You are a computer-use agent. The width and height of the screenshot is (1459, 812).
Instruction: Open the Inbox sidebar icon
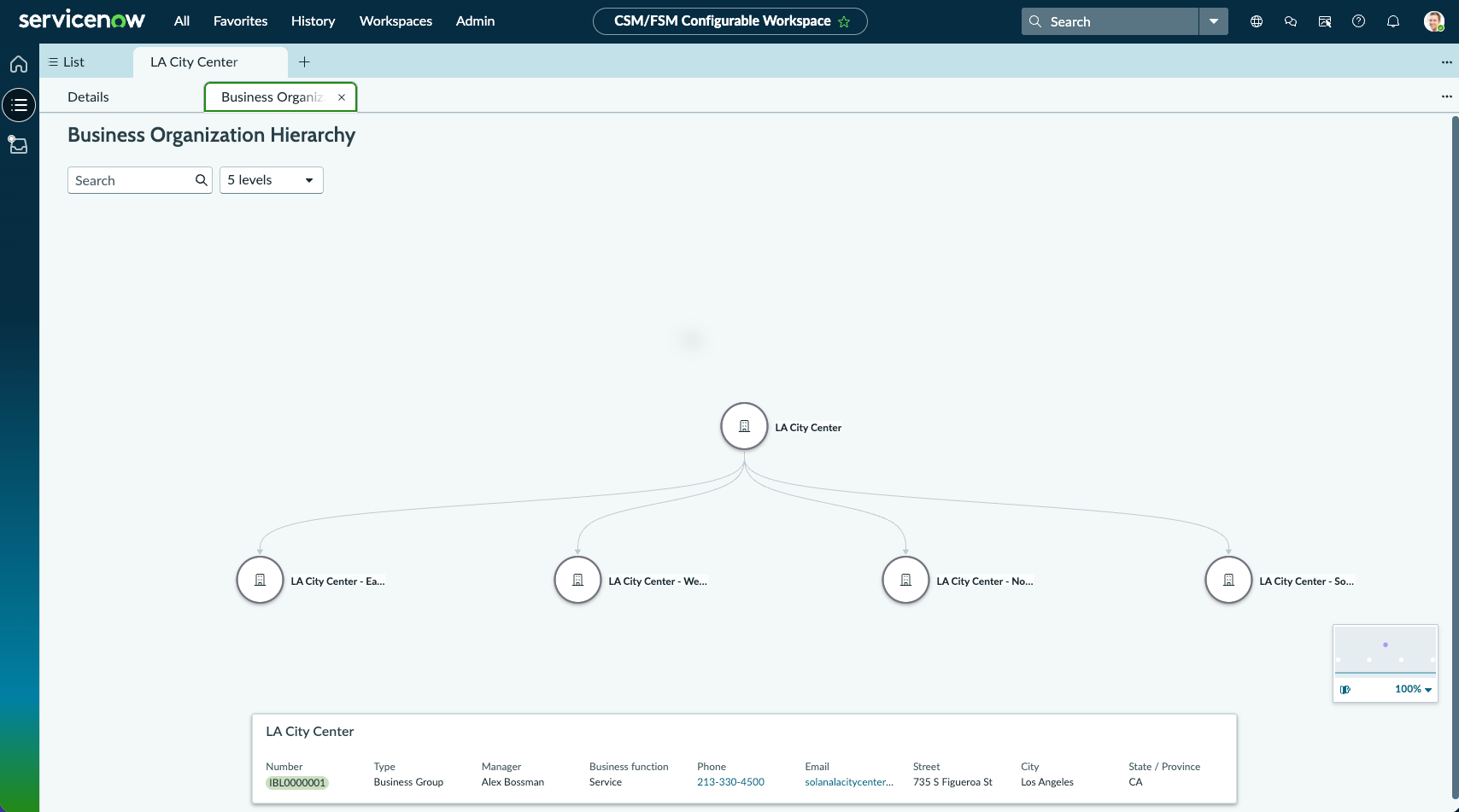click(18, 144)
